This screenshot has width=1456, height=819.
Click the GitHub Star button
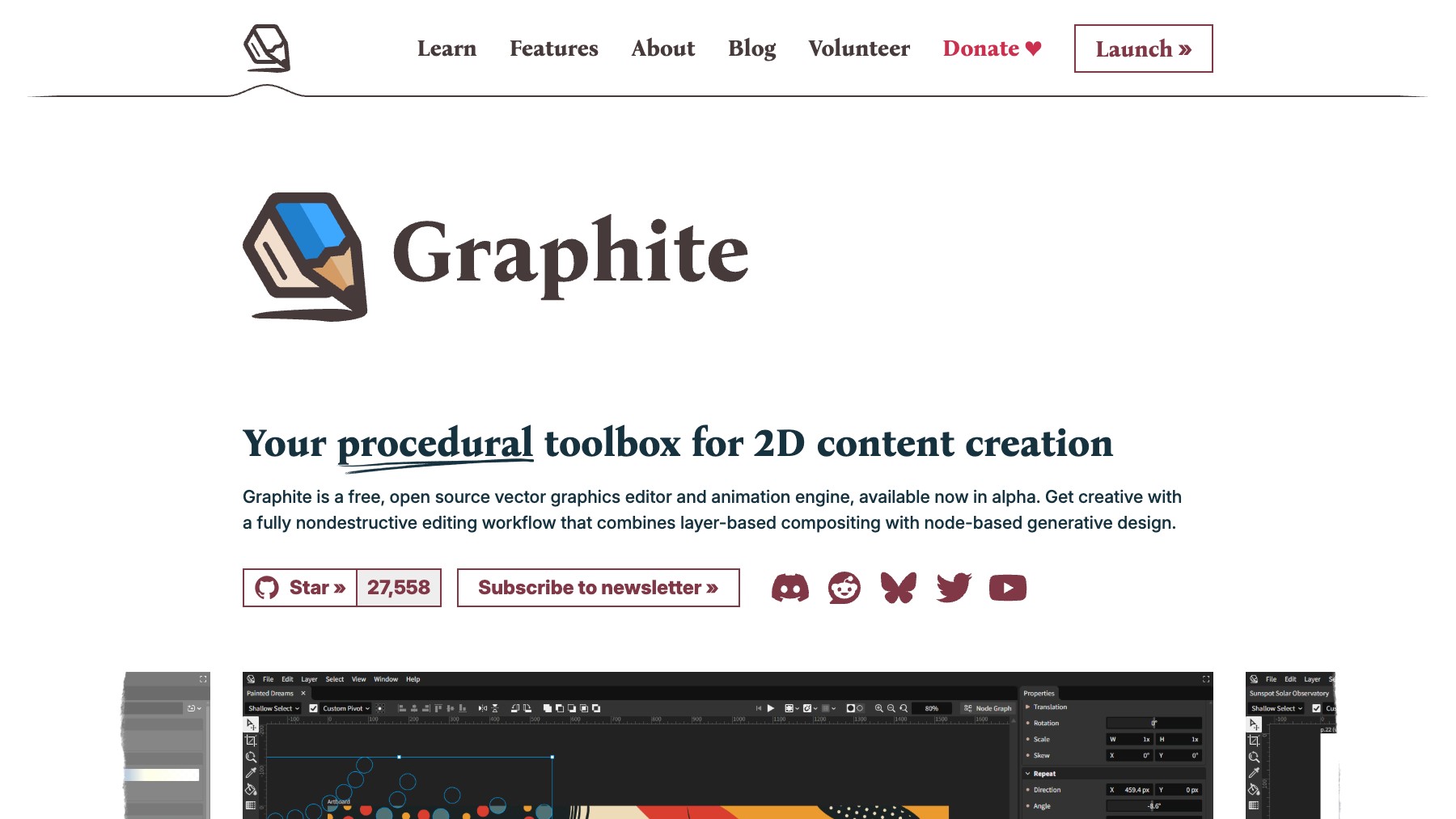pos(300,588)
